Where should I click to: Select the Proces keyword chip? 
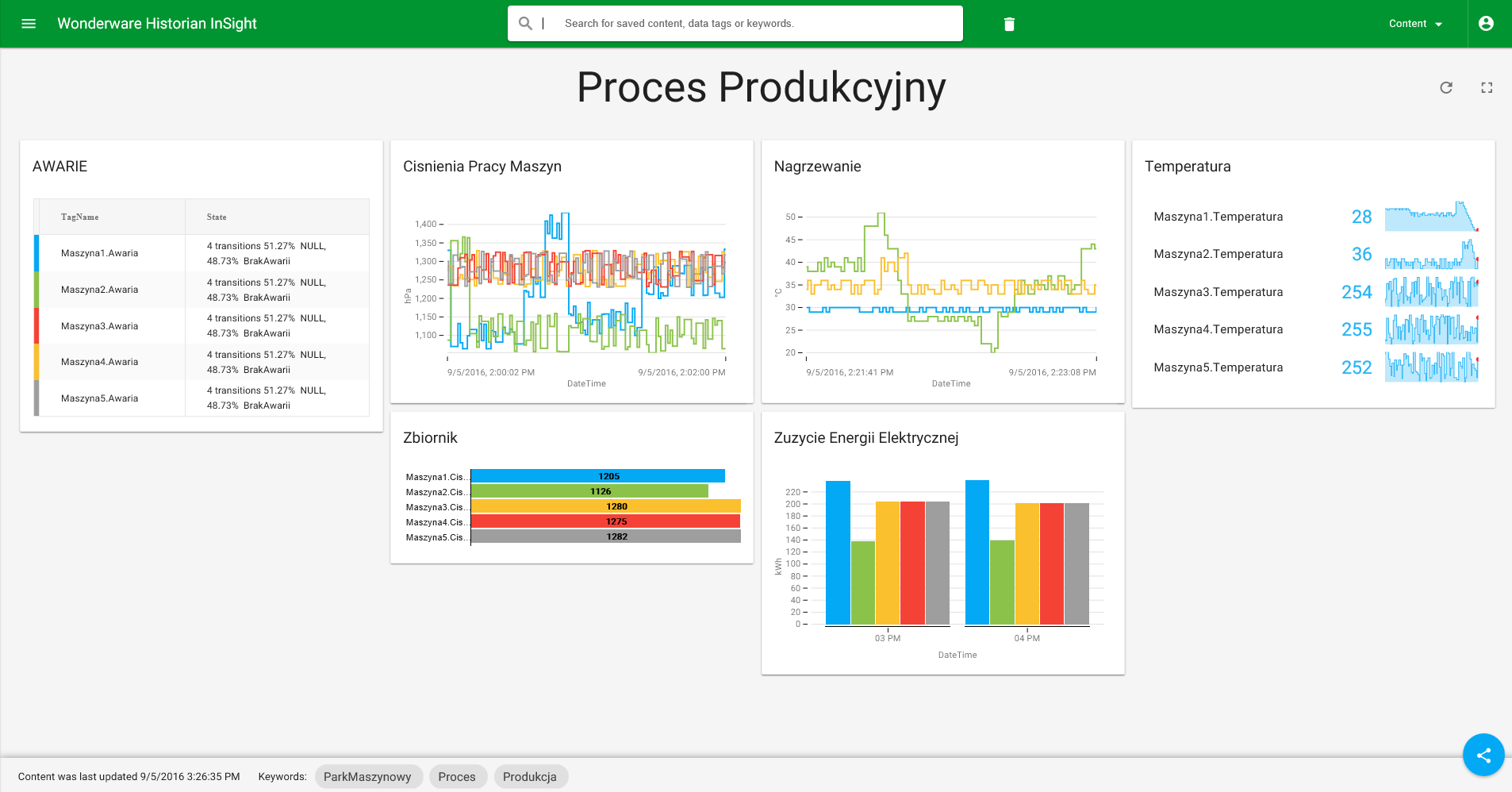(457, 777)
